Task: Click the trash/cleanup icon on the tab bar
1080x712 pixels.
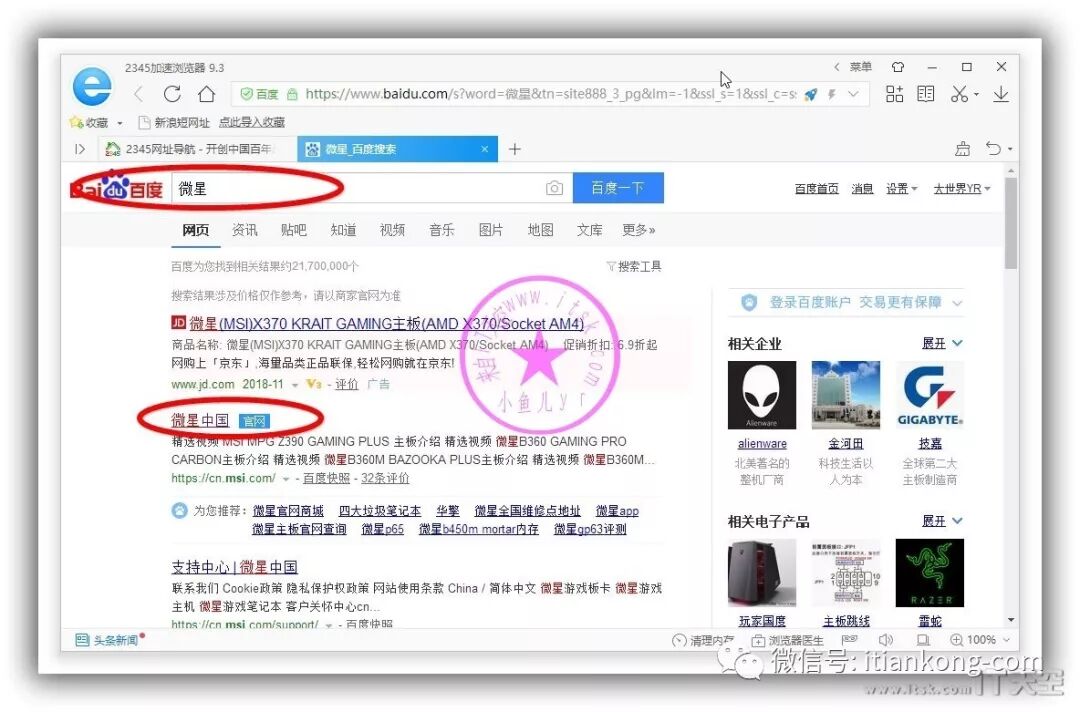Action: click(x=962, y=148)
